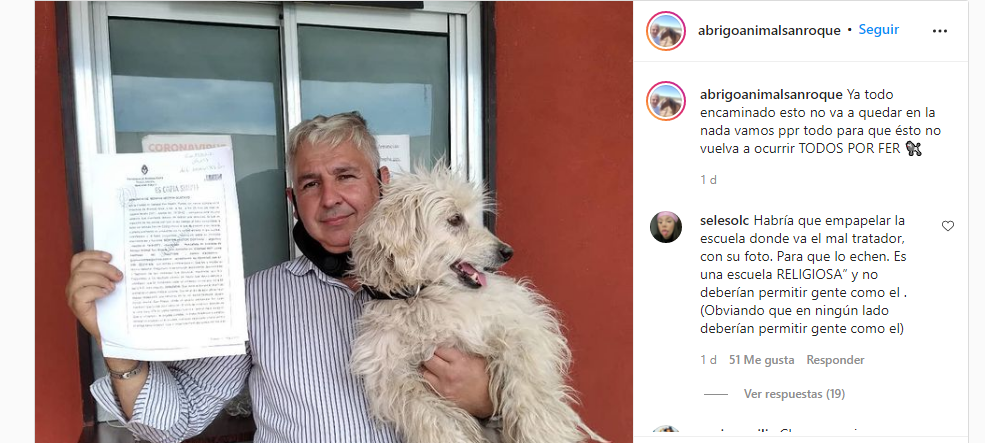Click the caption's 1 d timestamp
The height and width of the screenshot is (443, 985).
point(708,180)
